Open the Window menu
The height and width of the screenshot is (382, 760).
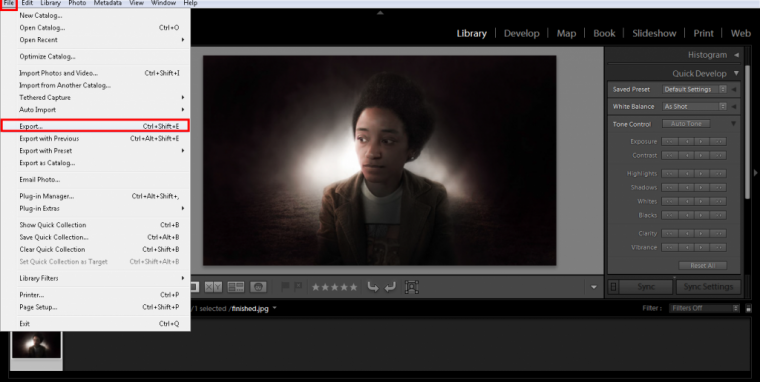pos(163,3)
